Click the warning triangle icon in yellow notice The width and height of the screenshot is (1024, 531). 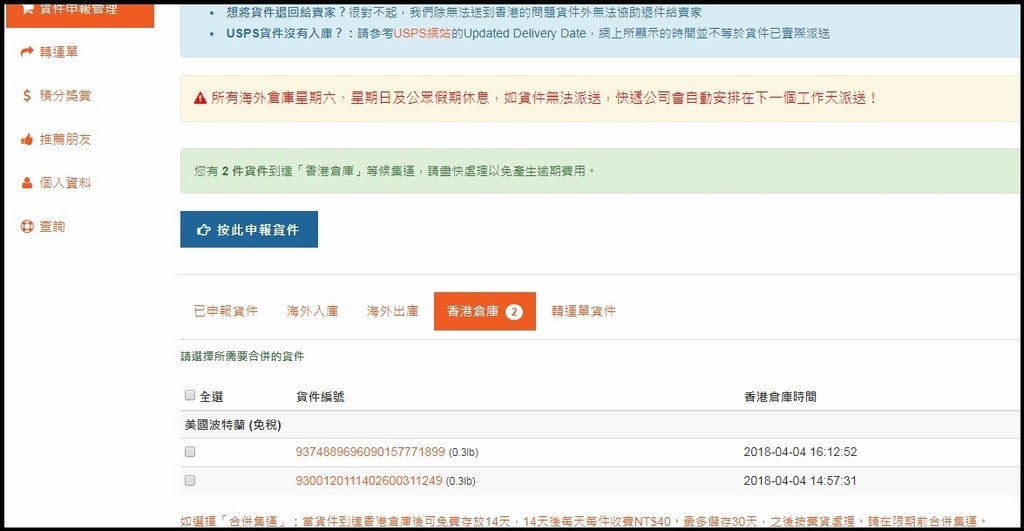[200, 99]
